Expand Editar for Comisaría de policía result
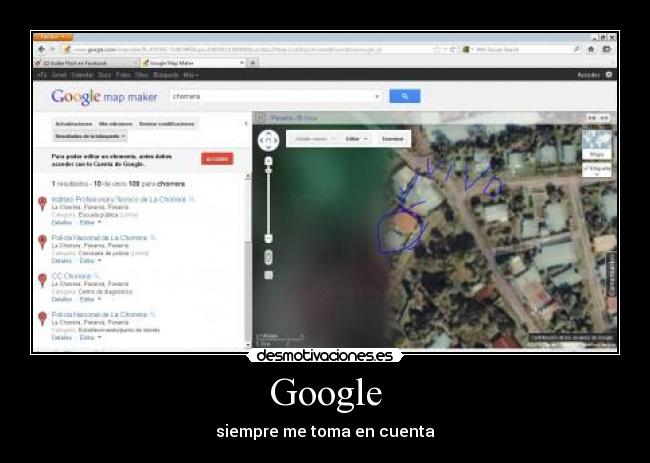The width and height of the screenshot is (650, 463). tap(90, 261)
